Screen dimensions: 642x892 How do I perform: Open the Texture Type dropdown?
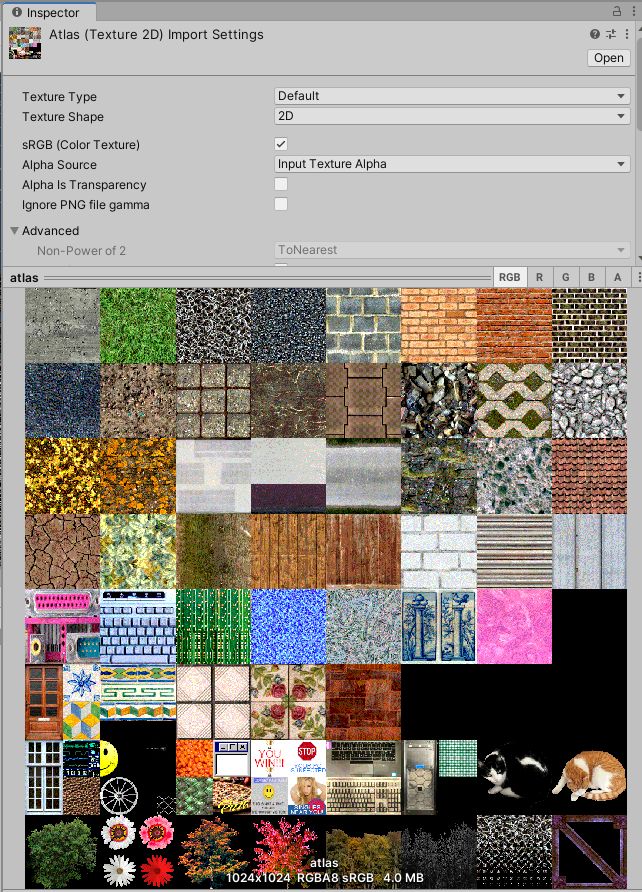coord(452,96)
